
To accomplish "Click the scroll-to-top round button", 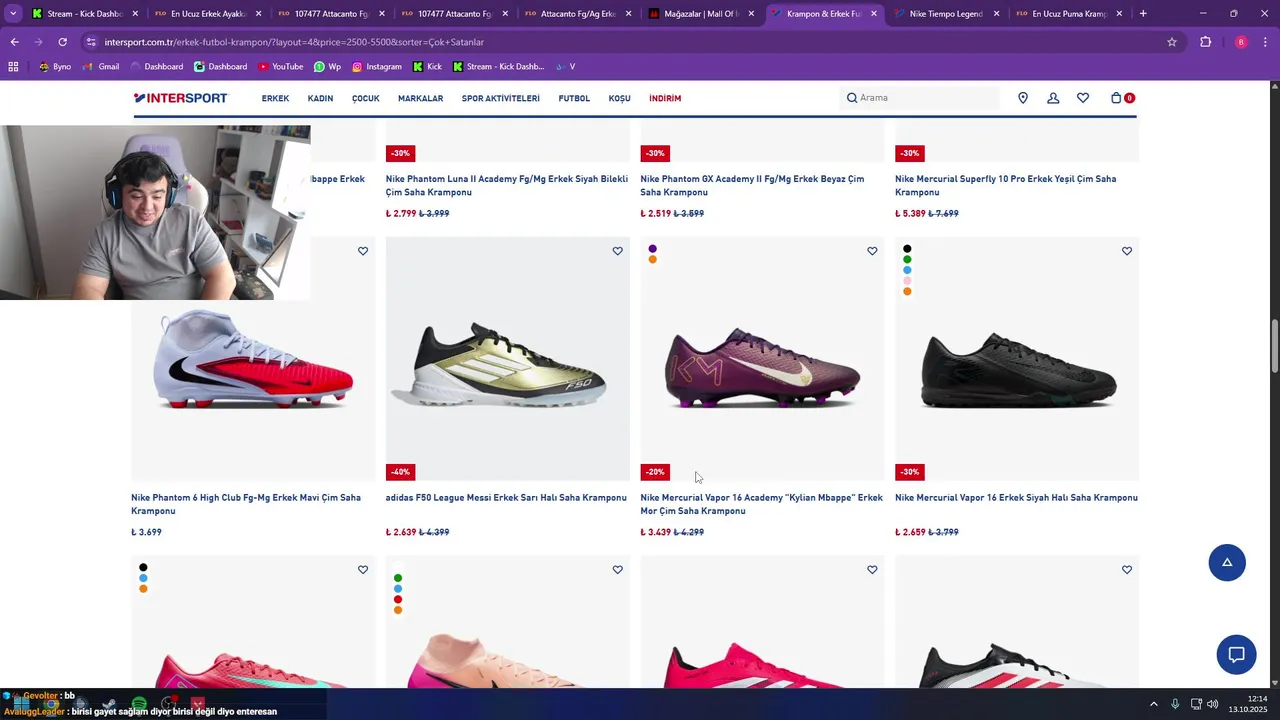I will 1227,563.
